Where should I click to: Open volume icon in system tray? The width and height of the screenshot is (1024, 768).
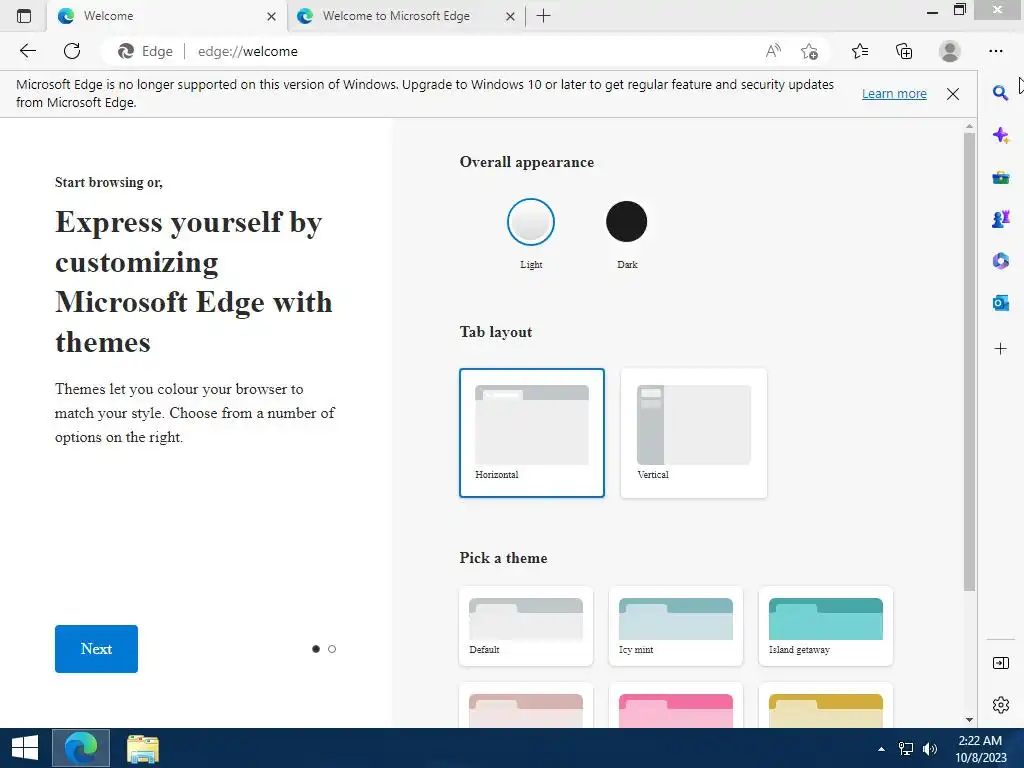click(x=930, y=749)
